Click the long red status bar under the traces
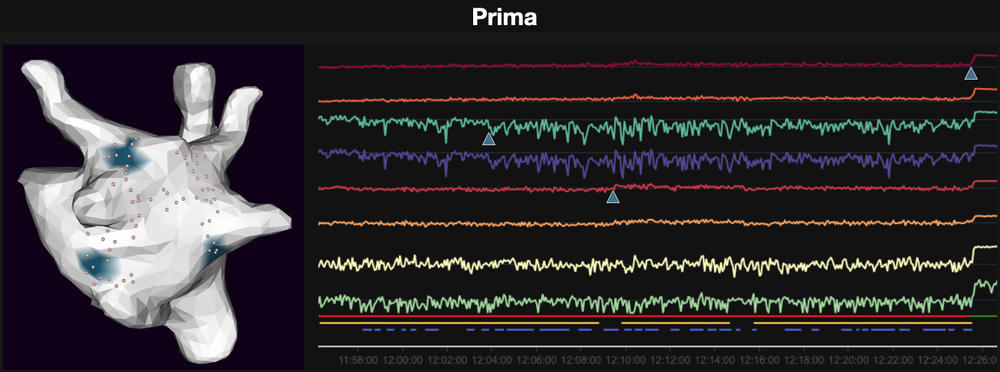Image resolution: width=1000 pixels, height=372 pixels. click(644, 316)
